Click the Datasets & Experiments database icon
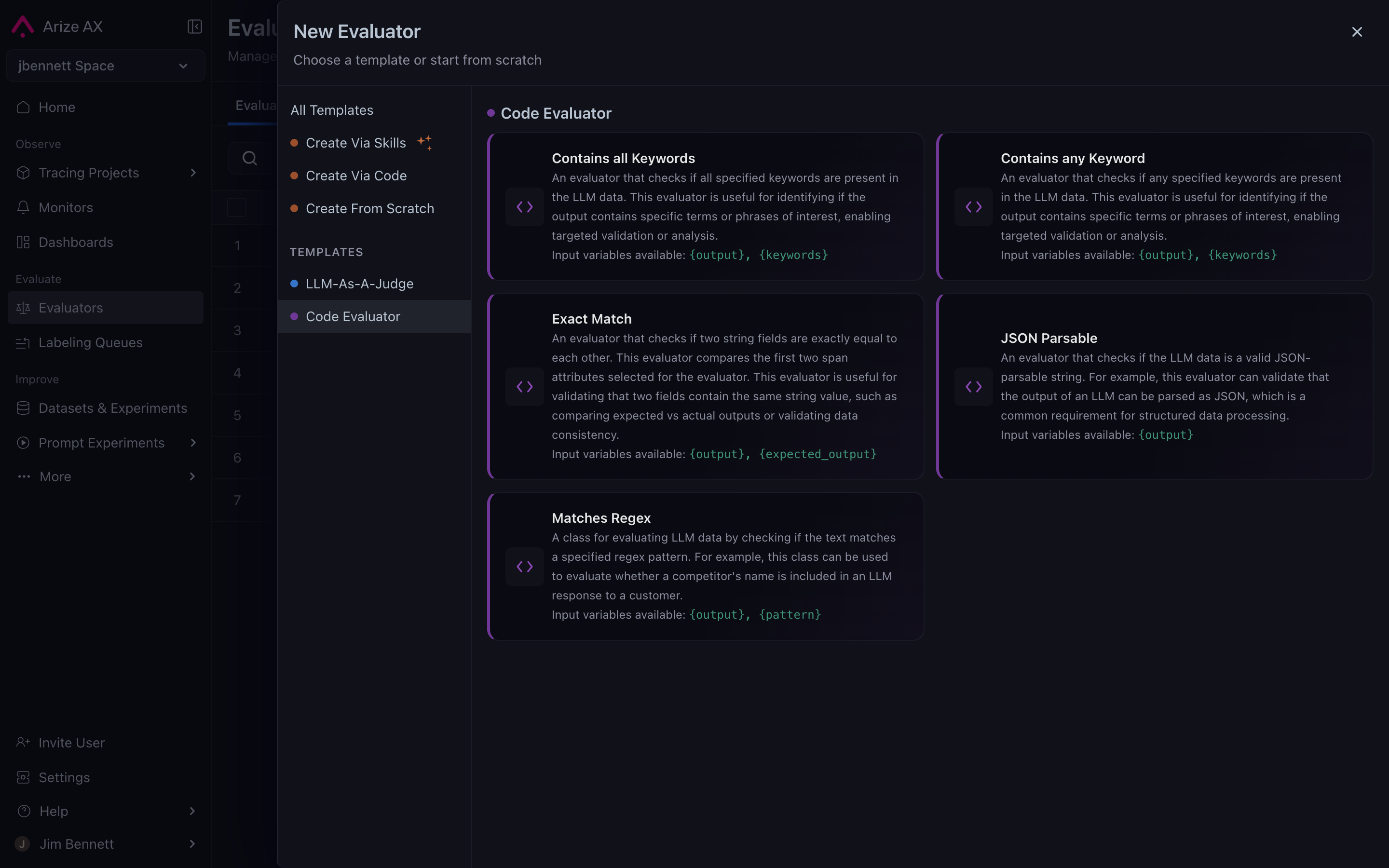Image resolution: width=1389 pixels, height=868 pixels. pos(23,408)
